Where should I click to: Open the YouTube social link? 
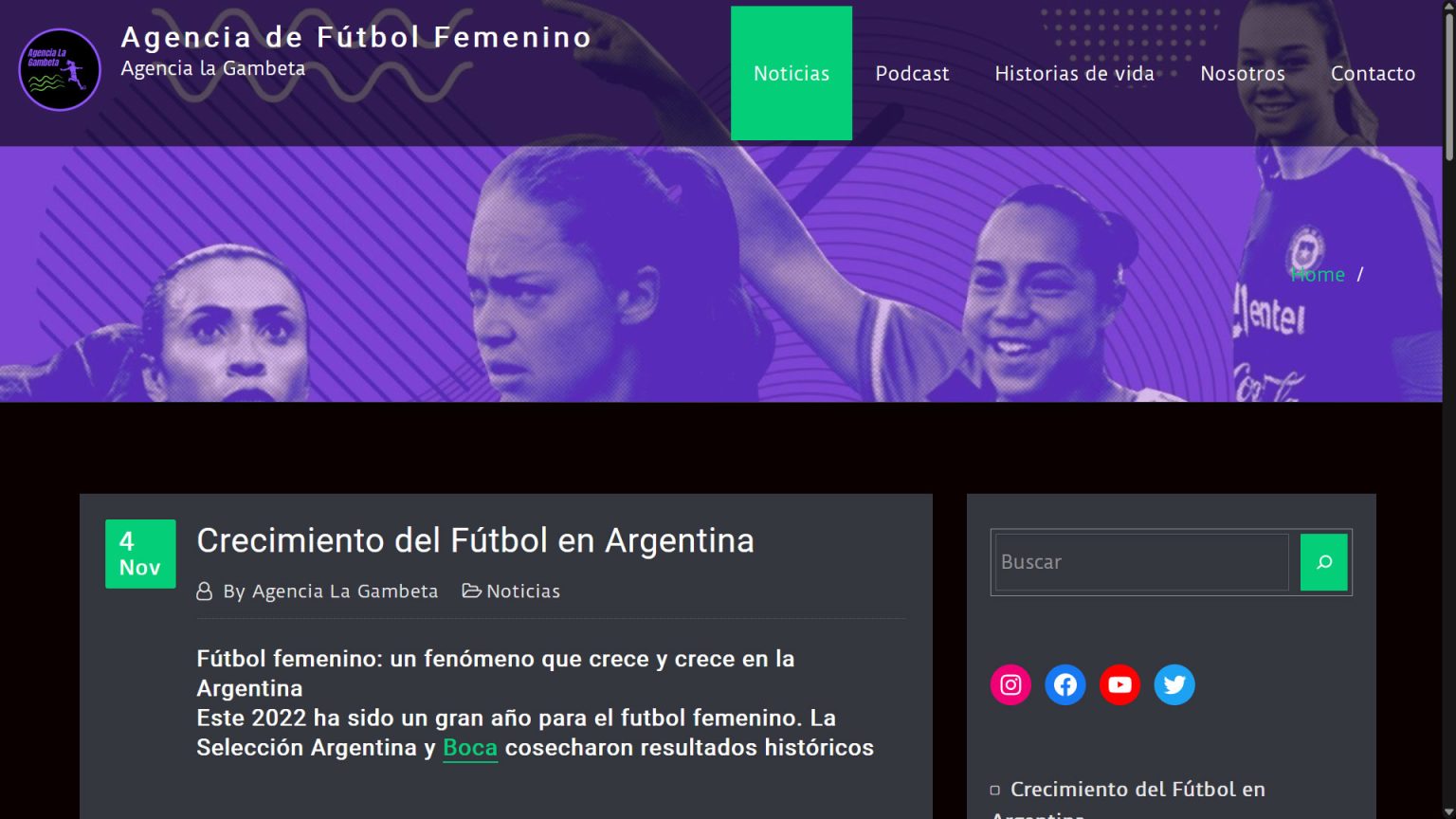pos(1119,684)
